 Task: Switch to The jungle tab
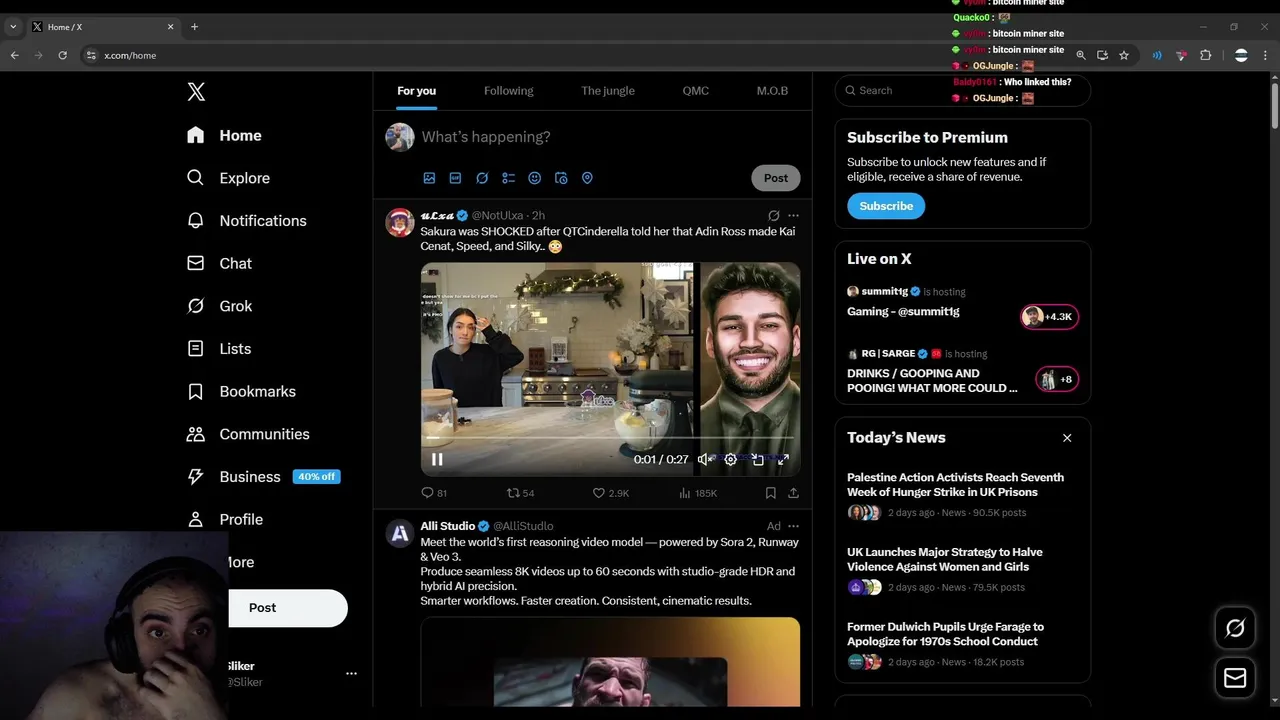pos(608,91)
